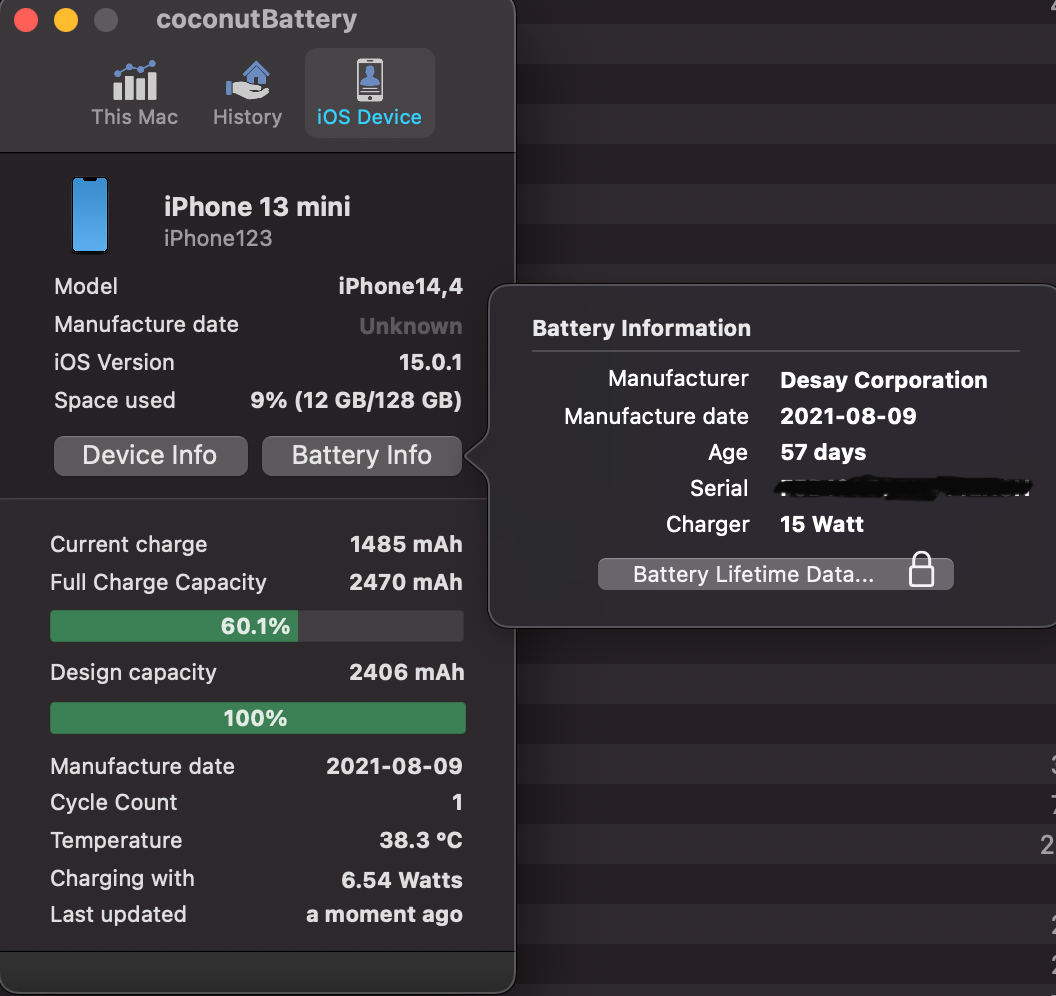Viewport: 1056px width, 996px height.
Task: Click the popover's 2021-08-09 manufacture date
Action: [x=848, y=416]
